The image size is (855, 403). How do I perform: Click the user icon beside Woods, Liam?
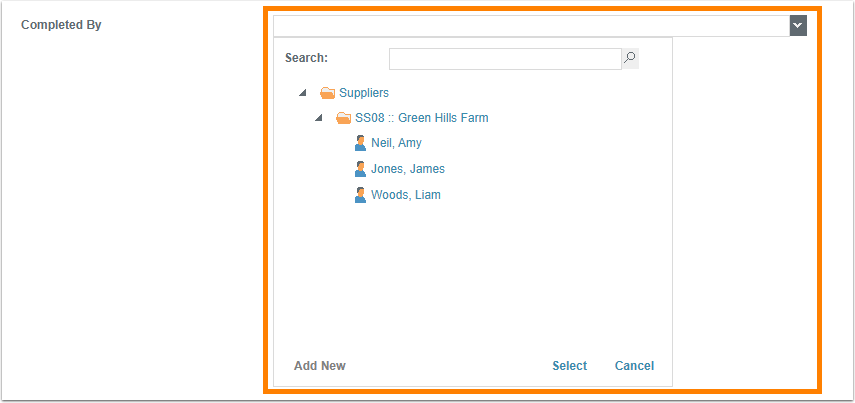pyautogui.click(x=361, y=195)
